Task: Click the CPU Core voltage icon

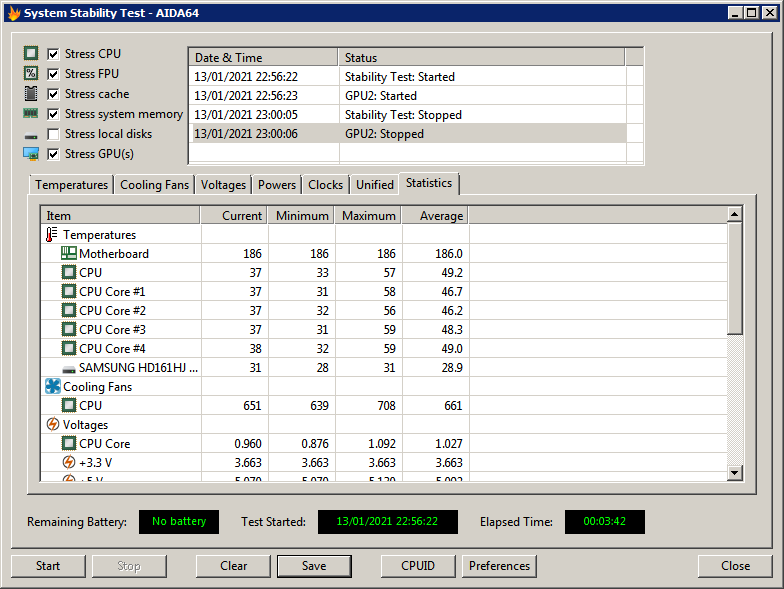Action: [x=68, y=444]
